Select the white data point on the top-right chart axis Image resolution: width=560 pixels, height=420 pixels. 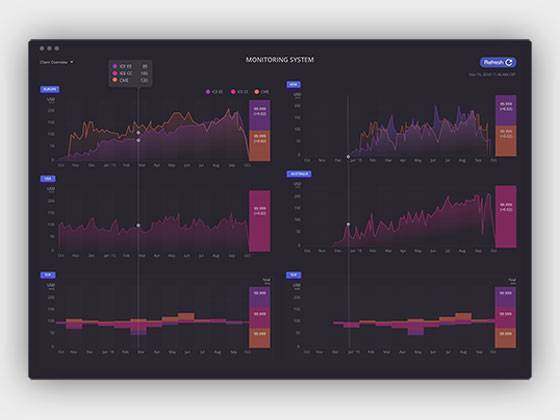(348, 156)
